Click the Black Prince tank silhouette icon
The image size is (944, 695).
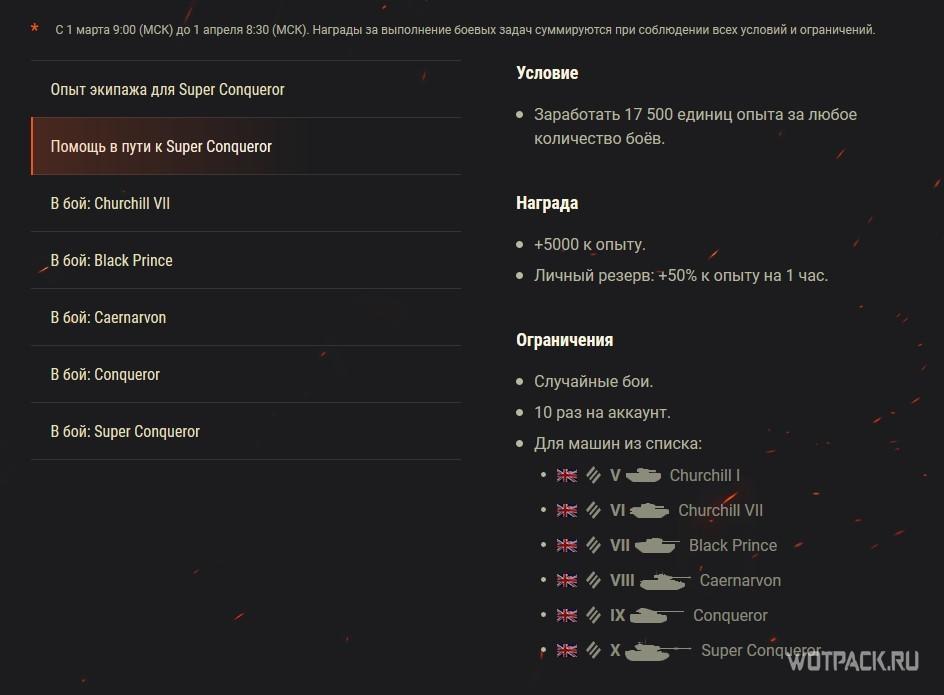point(657,546)
